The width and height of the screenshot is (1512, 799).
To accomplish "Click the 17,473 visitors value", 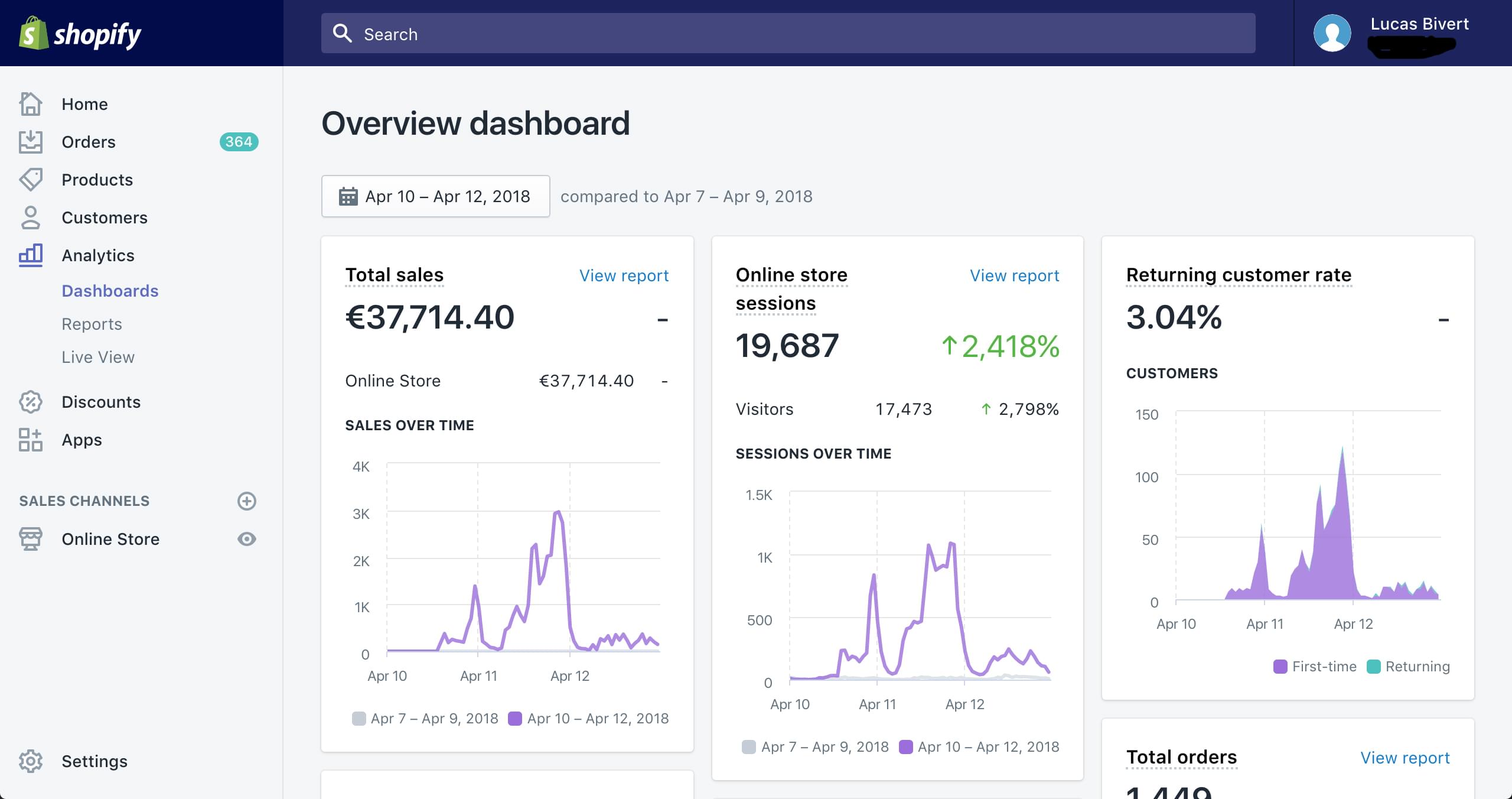I will point(903,409).
